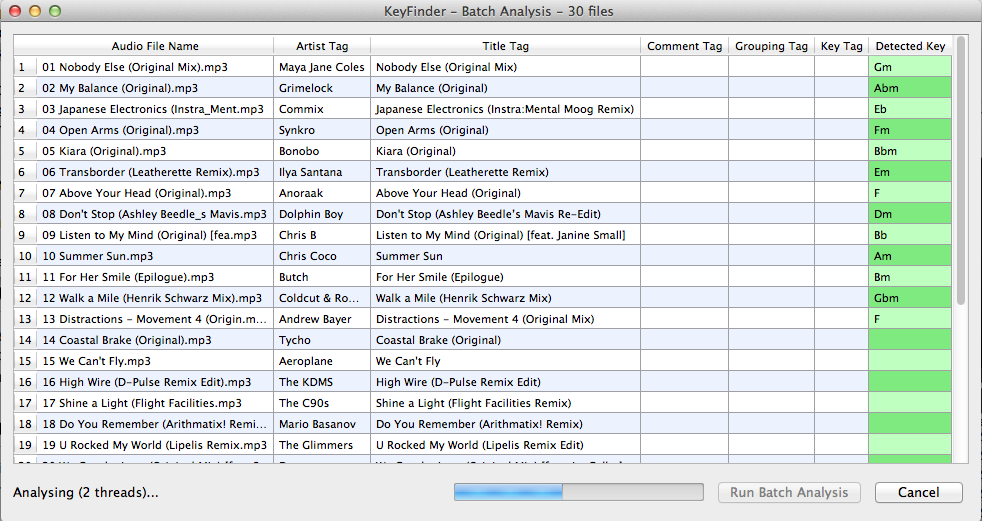Select file 14 Coastal Brake (Original).mp3
The height and width of the screenshot is (521, 982).
pyautogui.click(x=155, y=339)
